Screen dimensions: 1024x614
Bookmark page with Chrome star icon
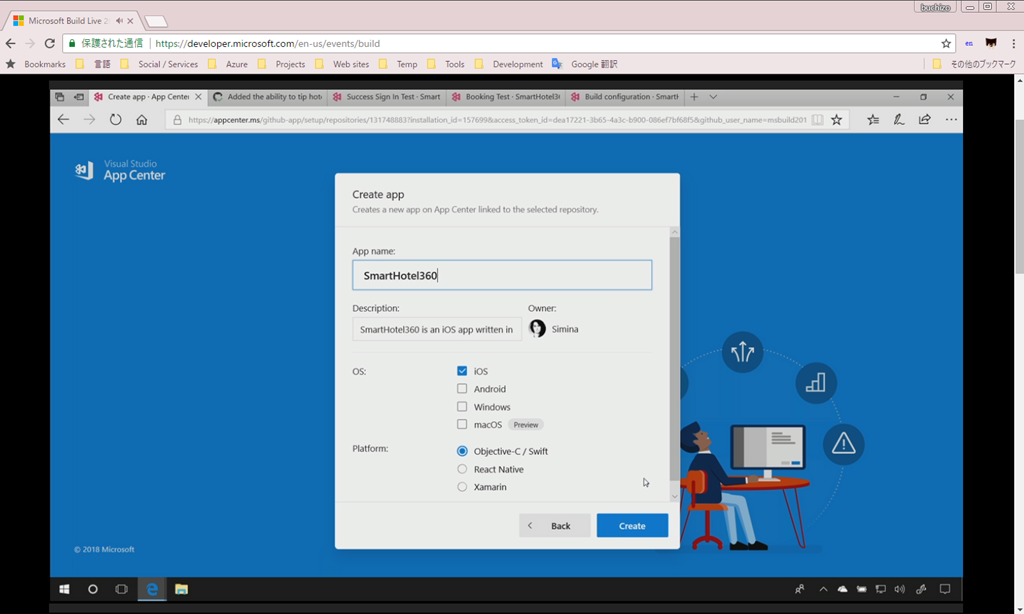pos(946,44)
